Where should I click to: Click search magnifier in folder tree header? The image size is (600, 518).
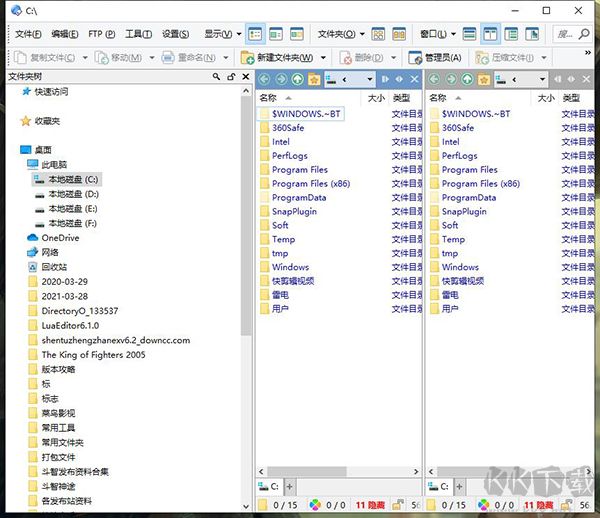click(216, 77)
